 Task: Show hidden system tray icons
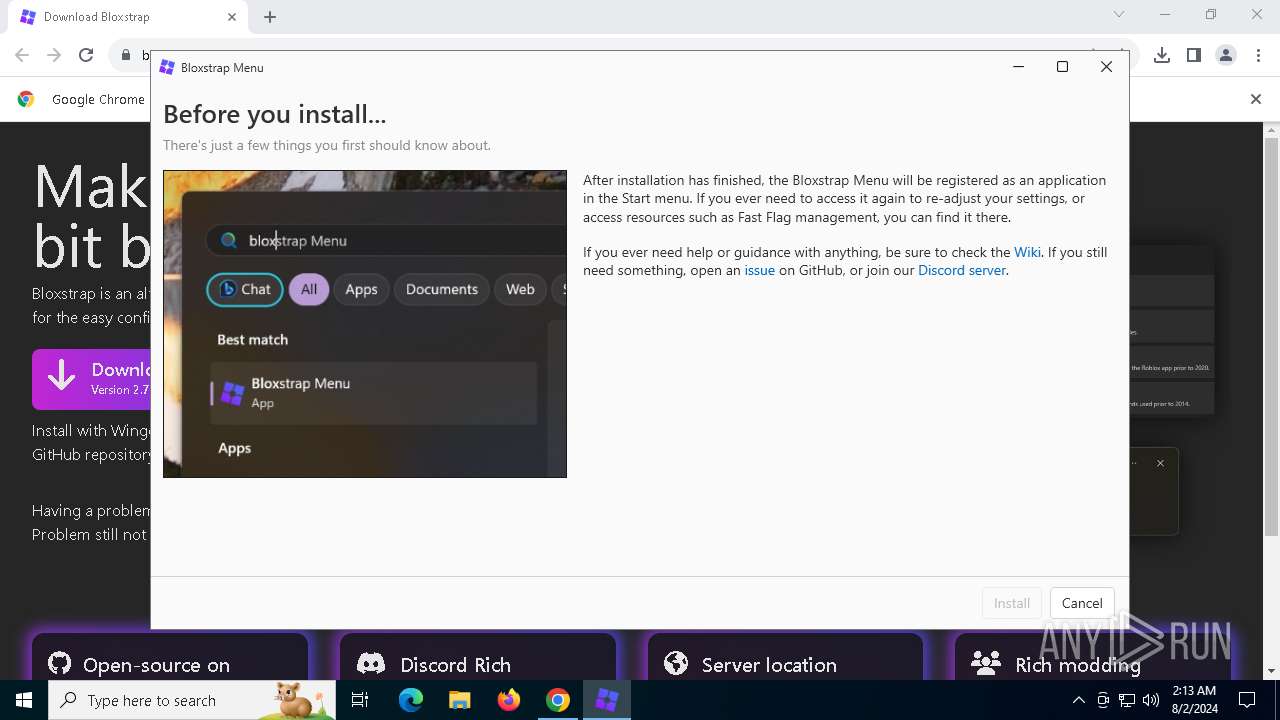coord(1078,700)
